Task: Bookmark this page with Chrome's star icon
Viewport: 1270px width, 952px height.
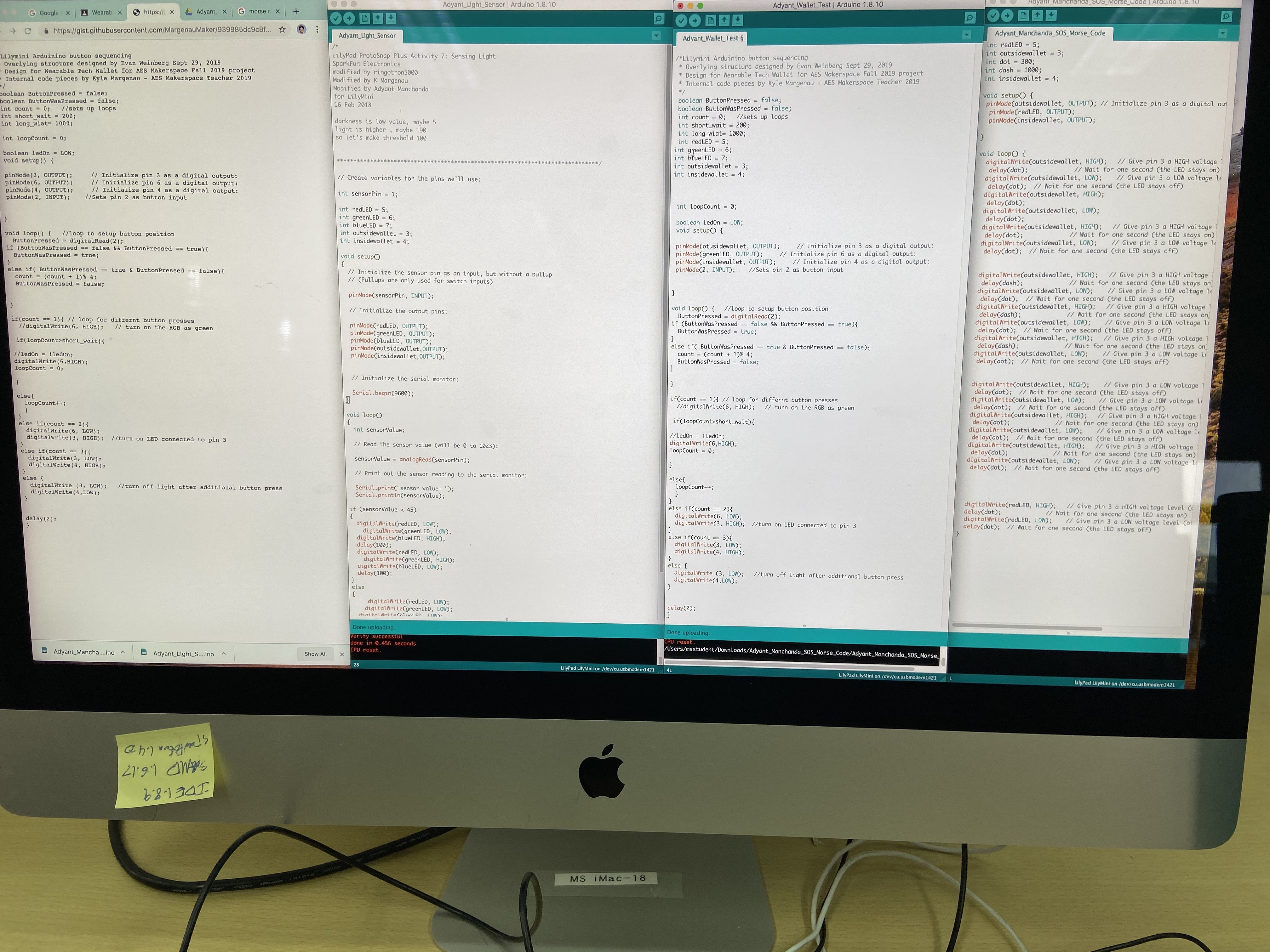Action: [282, 30]
